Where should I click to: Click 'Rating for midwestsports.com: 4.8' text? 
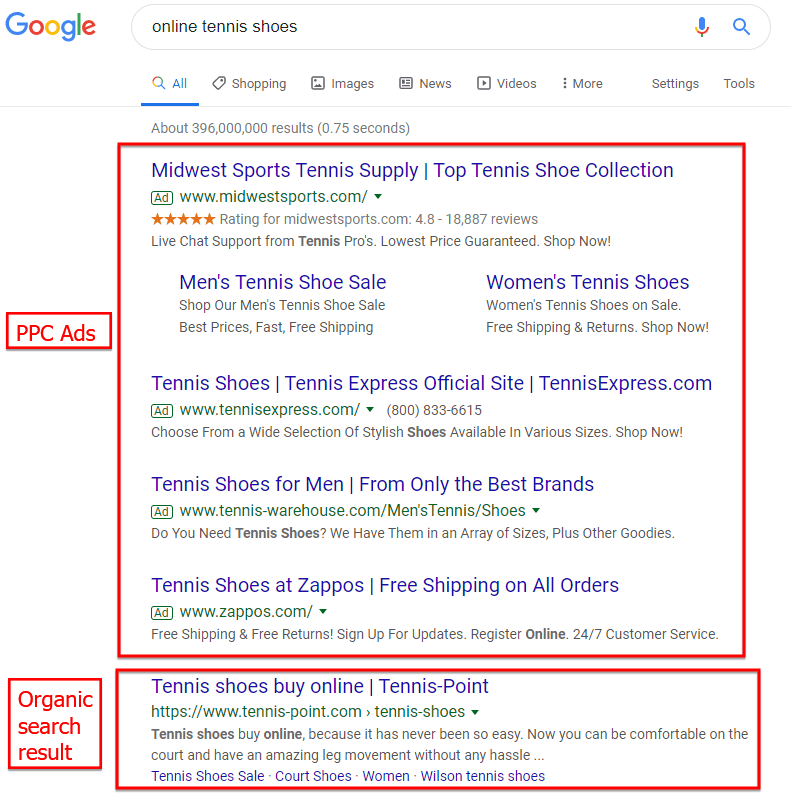point(379,219)
